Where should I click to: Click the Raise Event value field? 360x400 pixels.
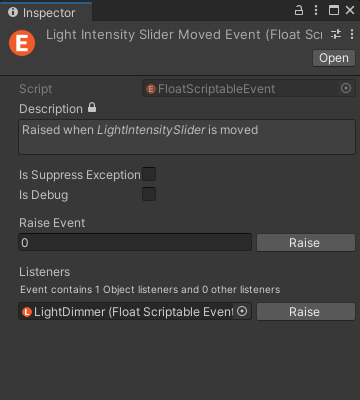(135, 242)
